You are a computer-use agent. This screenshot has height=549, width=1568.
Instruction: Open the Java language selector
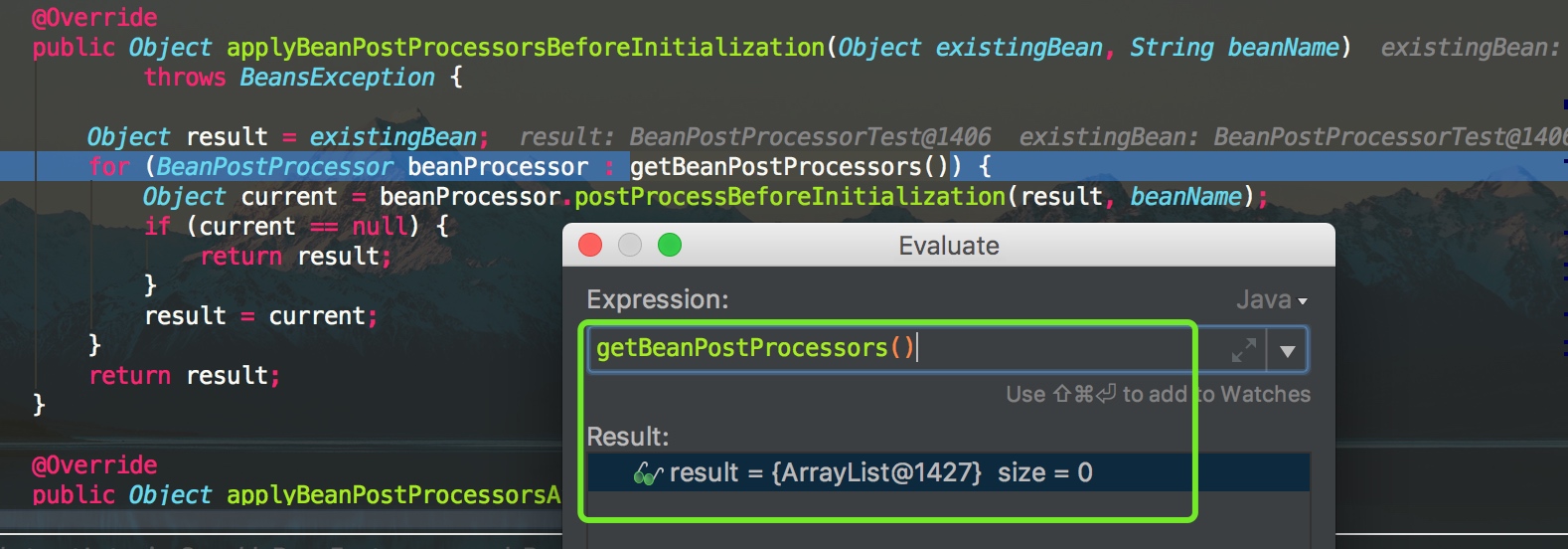click(x=1271, y=300)
